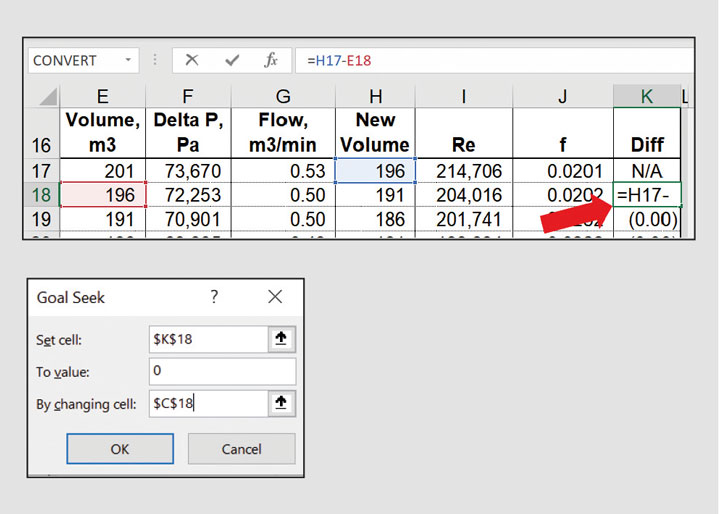Close the Goal Seek dialog
This screenshot has height=514, width=720.
click(275, 297)
